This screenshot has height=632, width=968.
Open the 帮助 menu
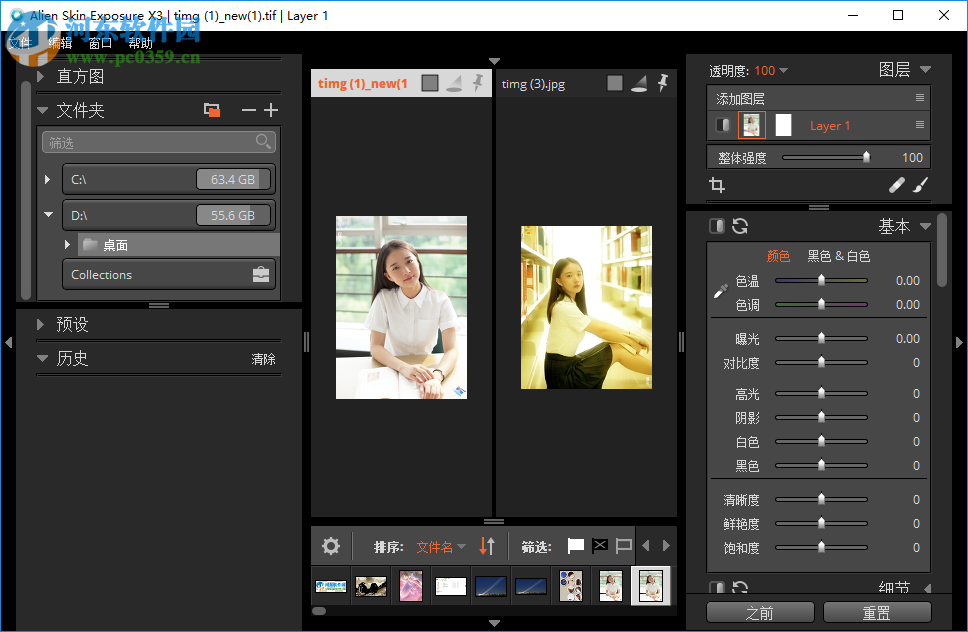point(140,43)
